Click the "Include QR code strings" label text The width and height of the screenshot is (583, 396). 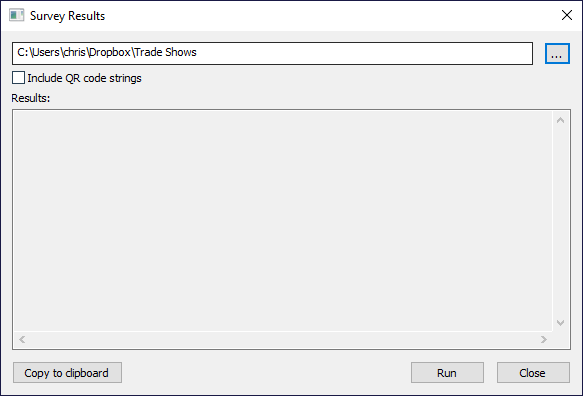coord(84,78)
